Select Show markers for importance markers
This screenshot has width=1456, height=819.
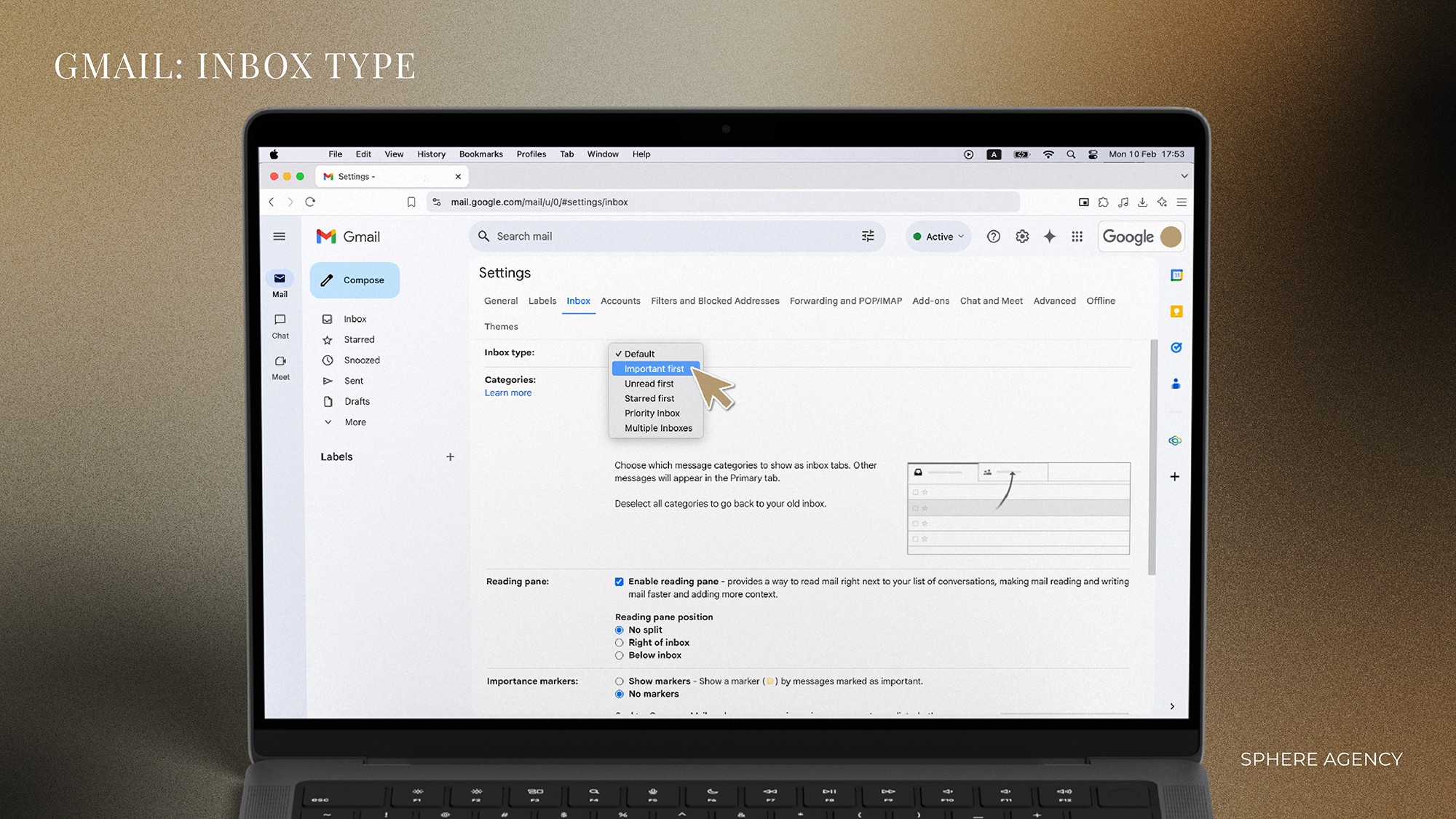tap(620, 681)
